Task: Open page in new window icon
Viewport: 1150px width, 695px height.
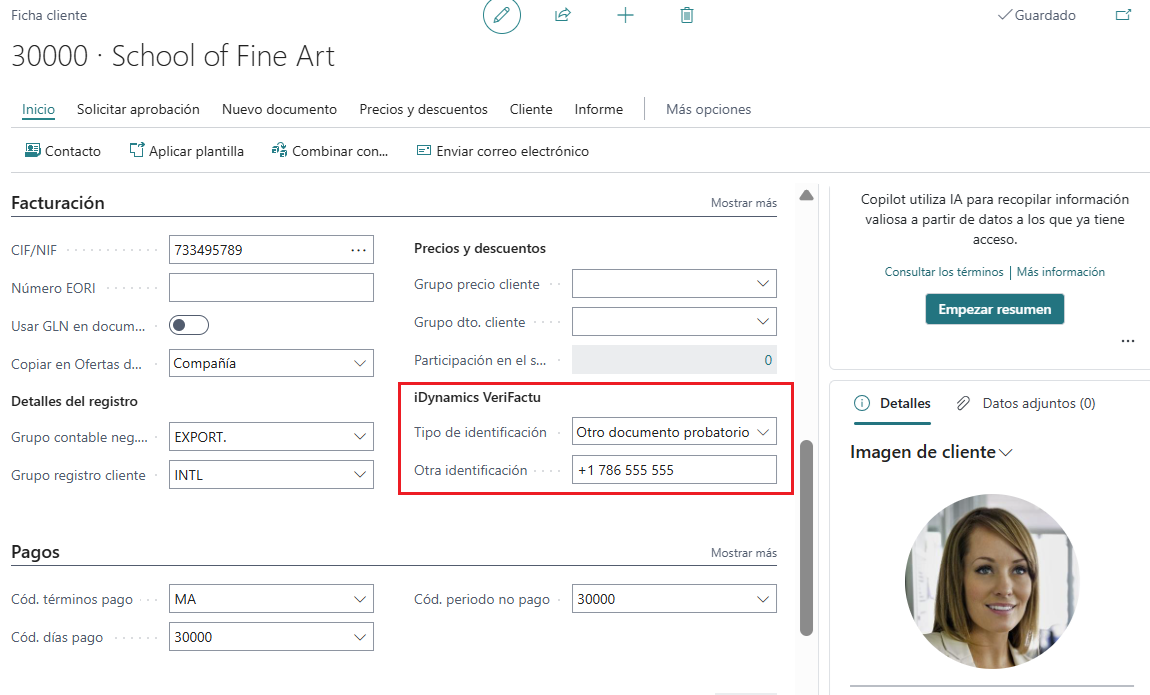Action: coord(1124,16)
